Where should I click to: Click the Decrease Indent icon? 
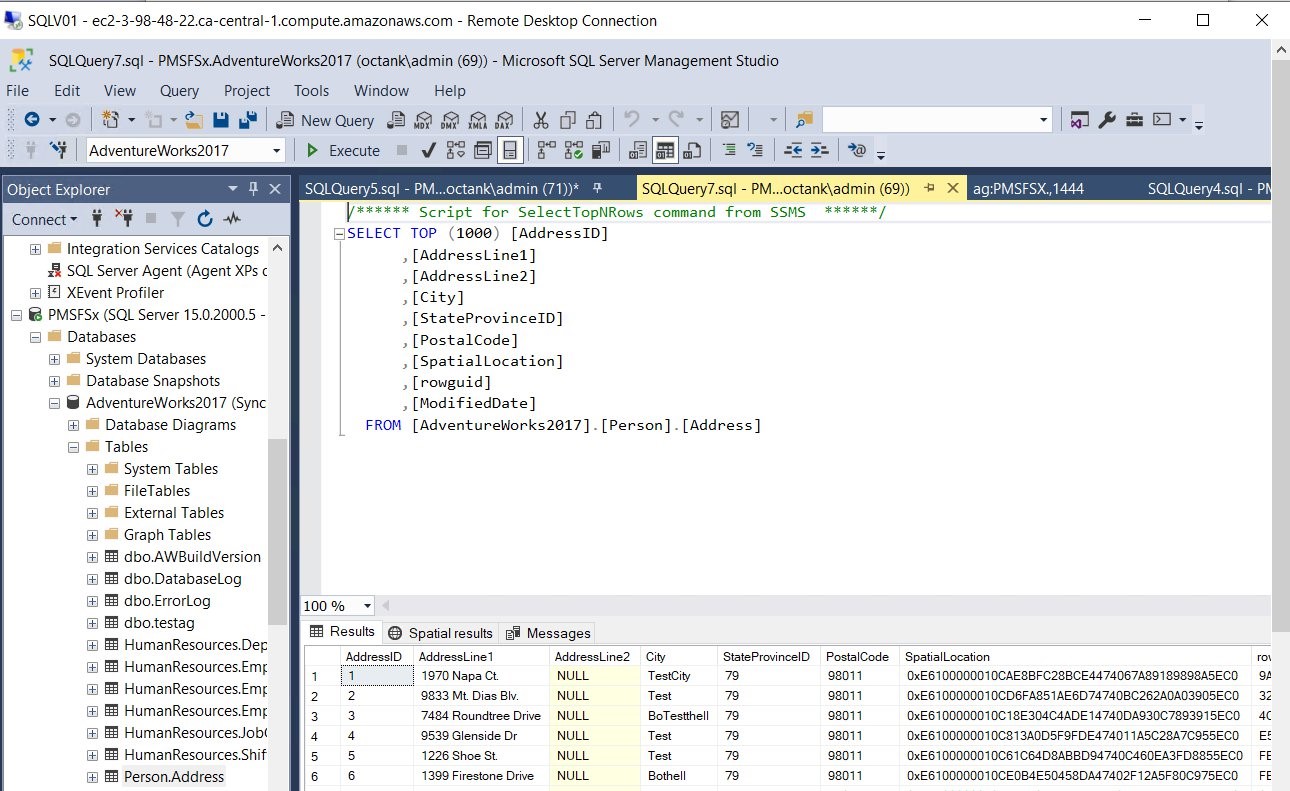pos(793,150)
